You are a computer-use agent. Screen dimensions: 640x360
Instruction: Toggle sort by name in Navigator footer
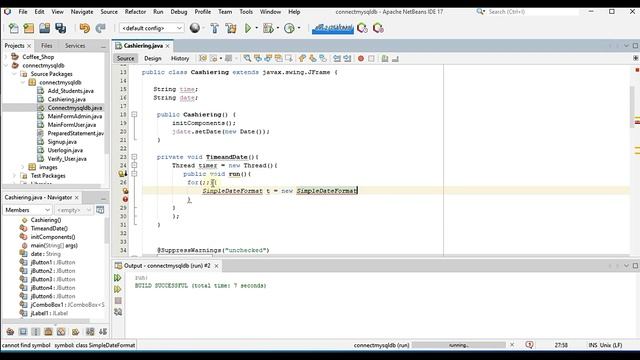click(90, 331)
